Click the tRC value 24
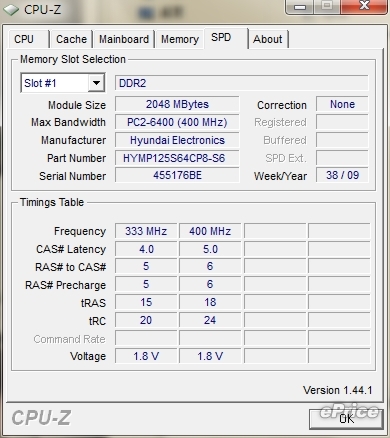 point(210,320)
